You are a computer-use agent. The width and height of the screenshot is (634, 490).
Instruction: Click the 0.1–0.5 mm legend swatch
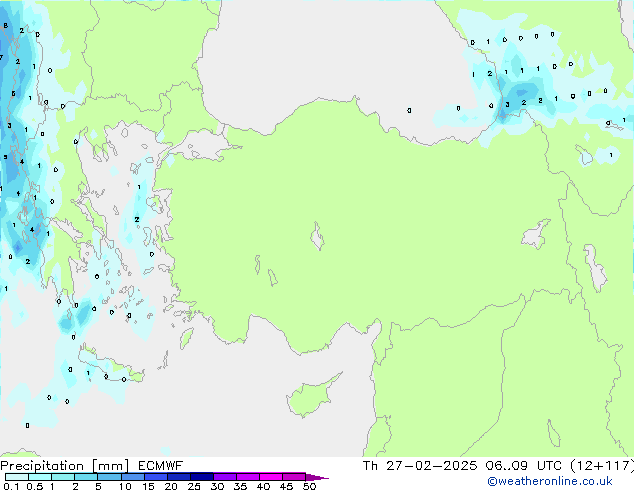pos(17,477)
